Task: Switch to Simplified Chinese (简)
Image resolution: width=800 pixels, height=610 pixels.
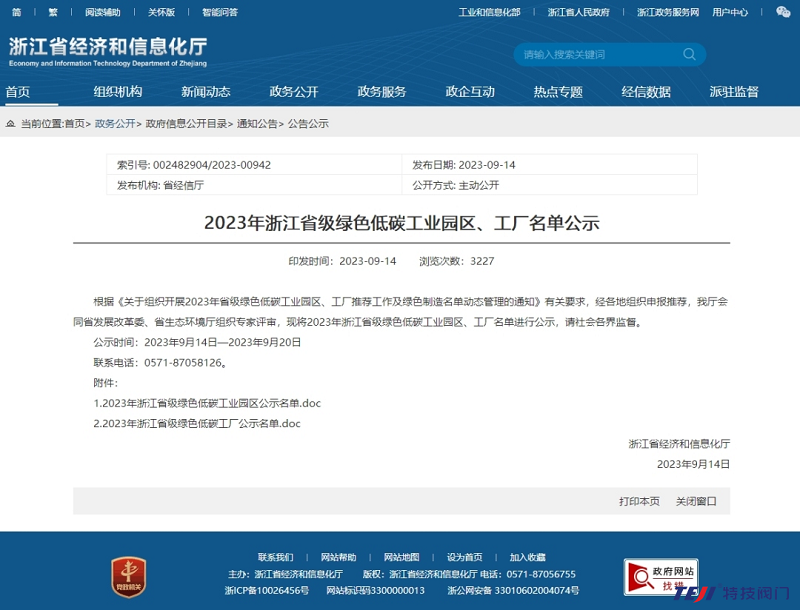Action: (x=16, y=12)
